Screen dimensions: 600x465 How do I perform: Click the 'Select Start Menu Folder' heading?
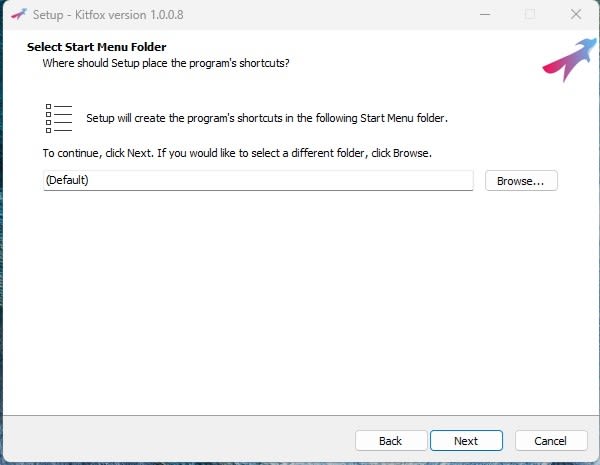pos(96,47)
